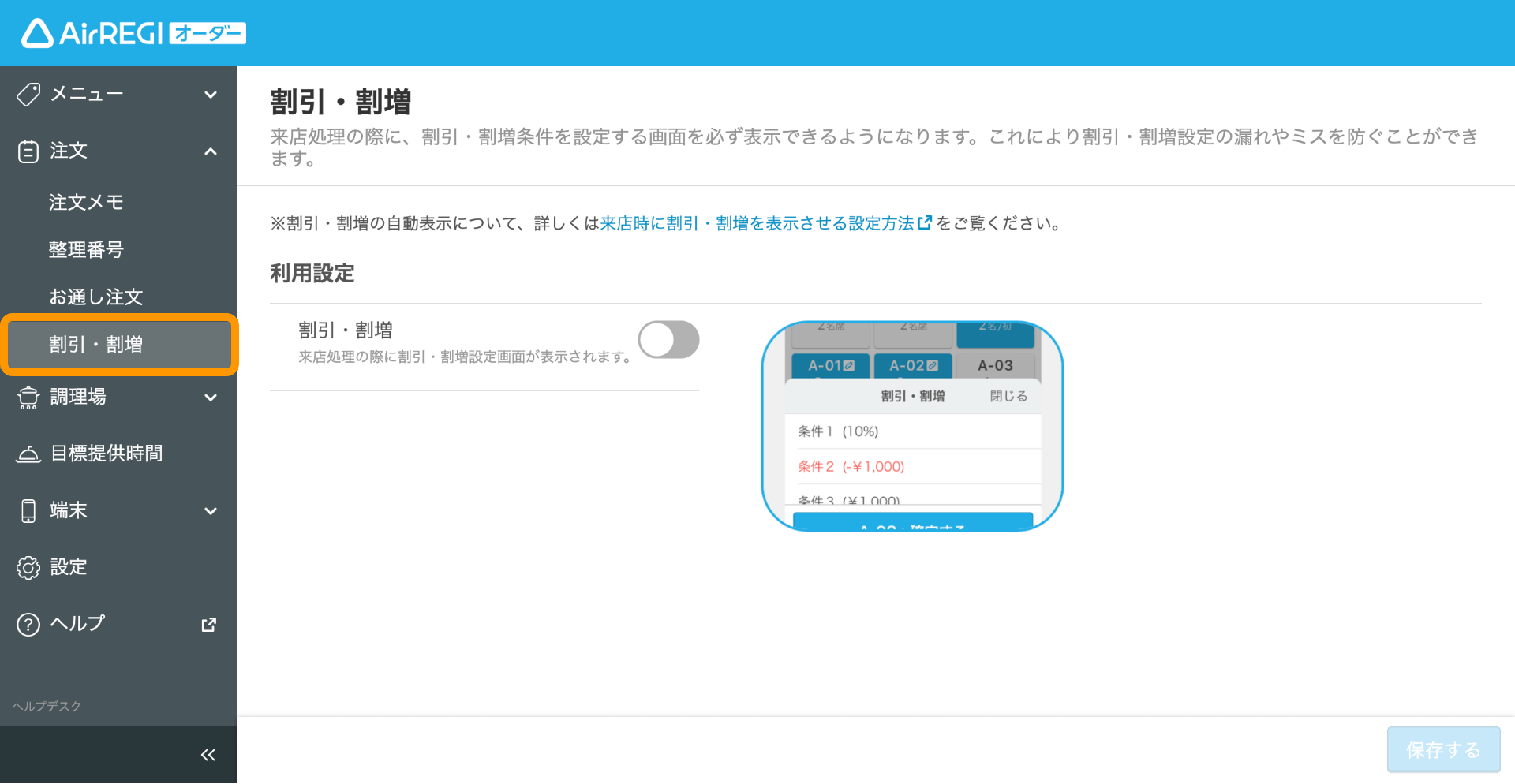Open the 整理番号 menu item
The width and height of the screenshot is (1515, 784).
coord(118,250)
